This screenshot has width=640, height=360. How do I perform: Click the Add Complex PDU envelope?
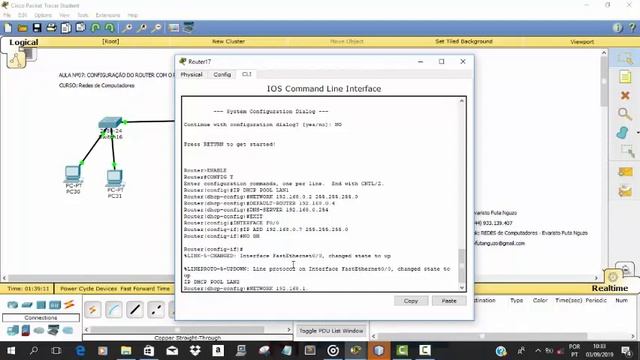tap(625, 191)
